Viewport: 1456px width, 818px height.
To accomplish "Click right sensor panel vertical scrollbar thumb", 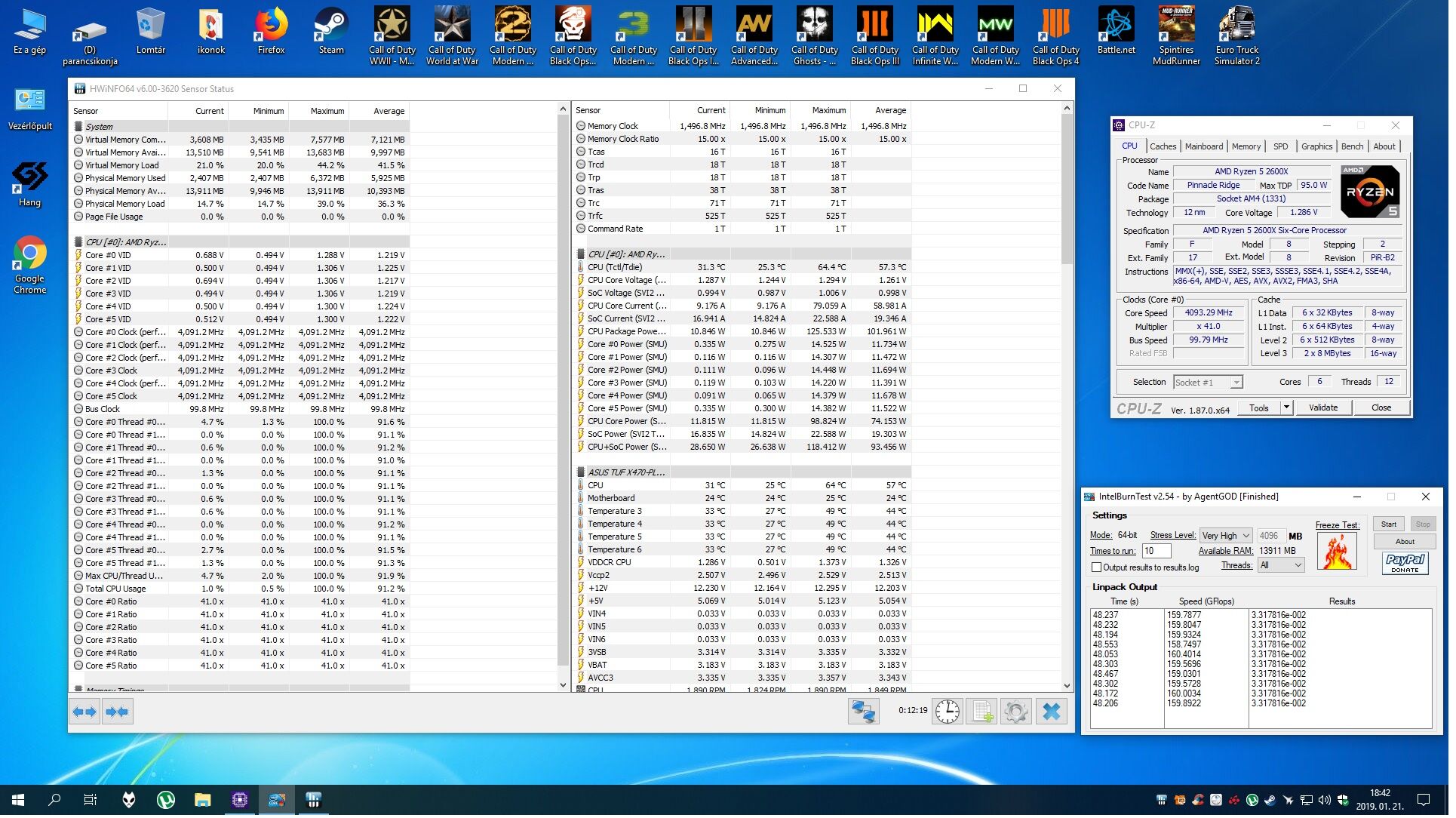I will [x=1073, y=190].
